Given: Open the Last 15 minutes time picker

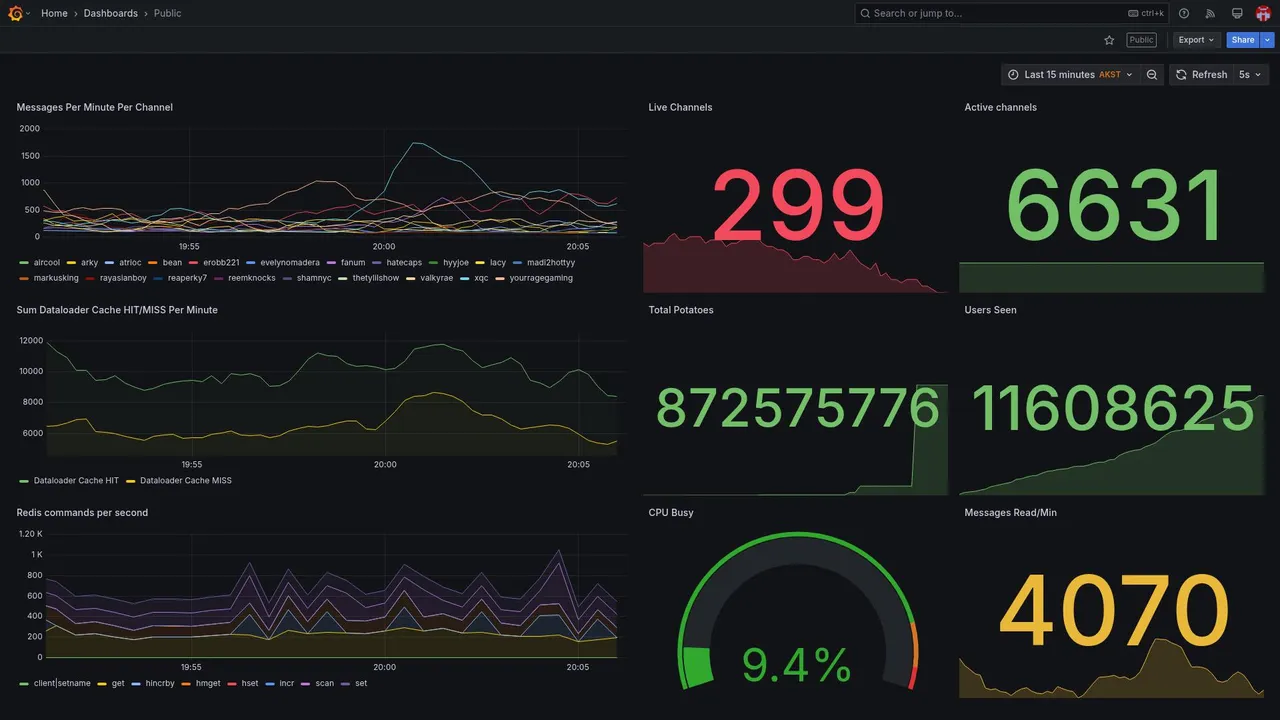Looking at the screenshot, I should coord(1070,75).
